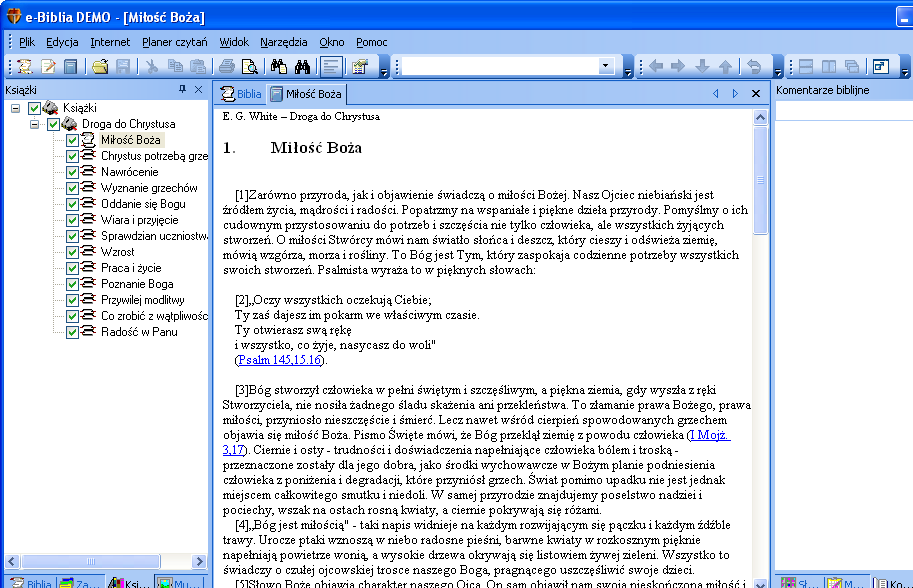Click the tile horizontally windows icon
The image size is (913, 588).
pyautogui.click(x=806, y=66)
